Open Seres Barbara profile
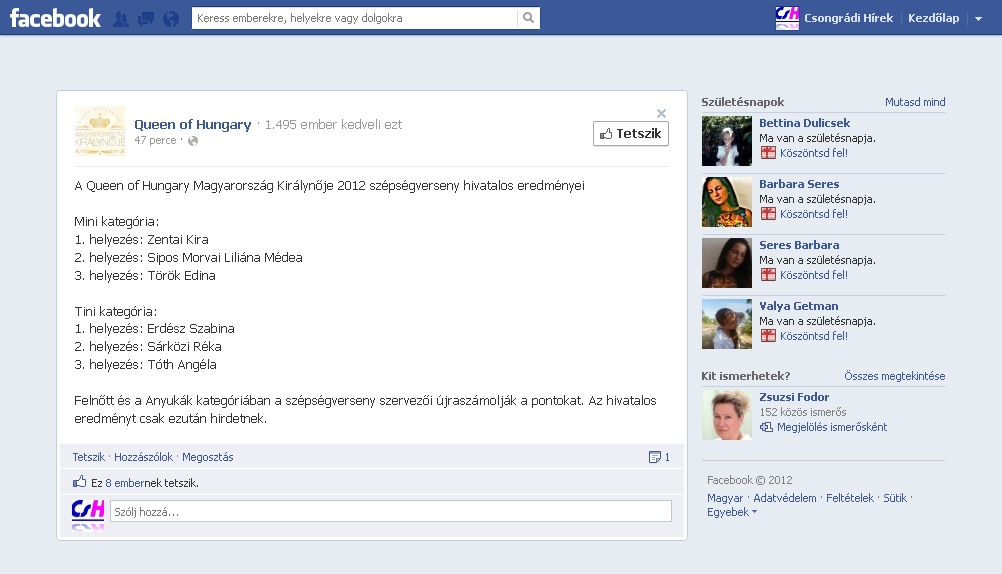This screenshot has height=574, width=1002. [x=799, y=245]
